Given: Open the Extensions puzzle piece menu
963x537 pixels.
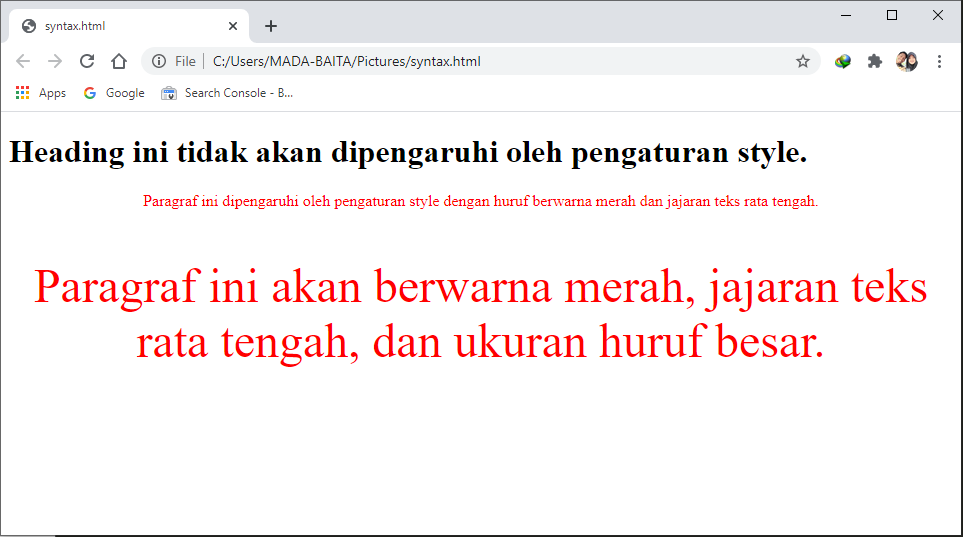Looking at the screenshot, I should coord(875,61).
